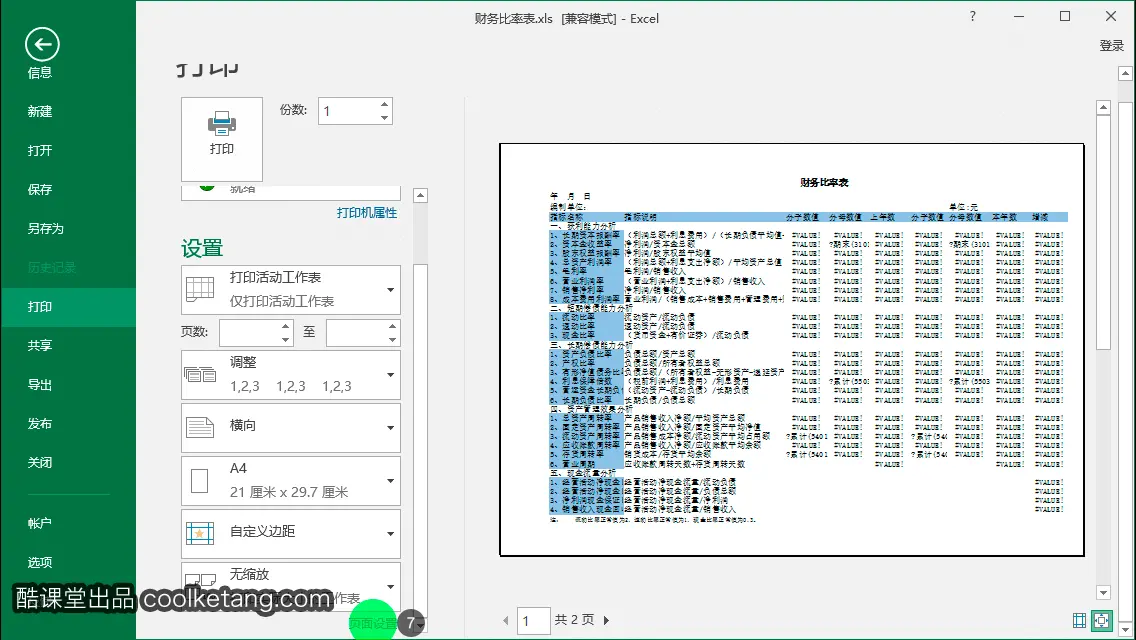Viewport: 1136px width, 640px height.
Task: Click the preview scrollbar down arrow
Action: coord(1103,593)
